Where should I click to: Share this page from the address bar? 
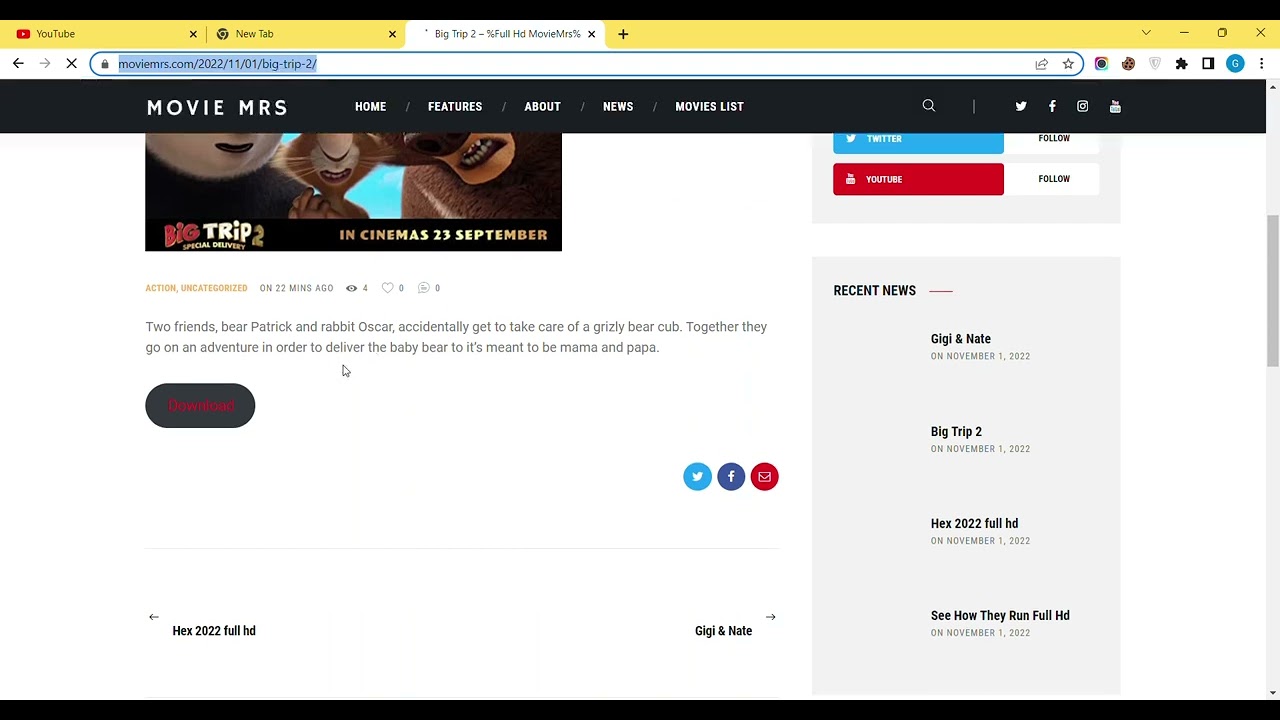[x=1041, y=64]
